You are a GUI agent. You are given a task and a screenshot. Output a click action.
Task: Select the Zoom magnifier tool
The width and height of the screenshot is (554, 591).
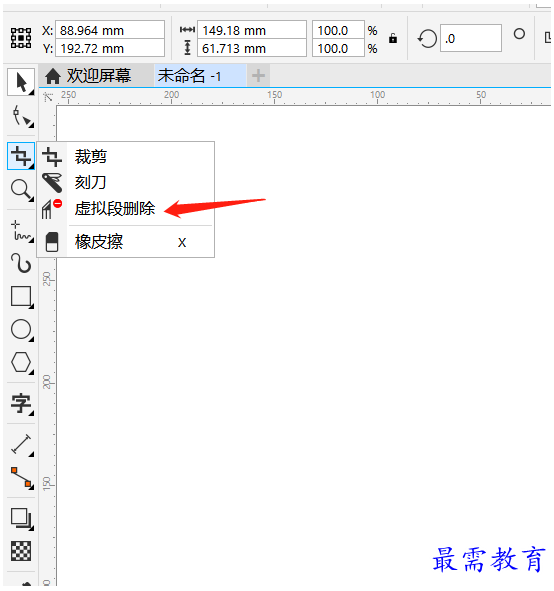21,190
